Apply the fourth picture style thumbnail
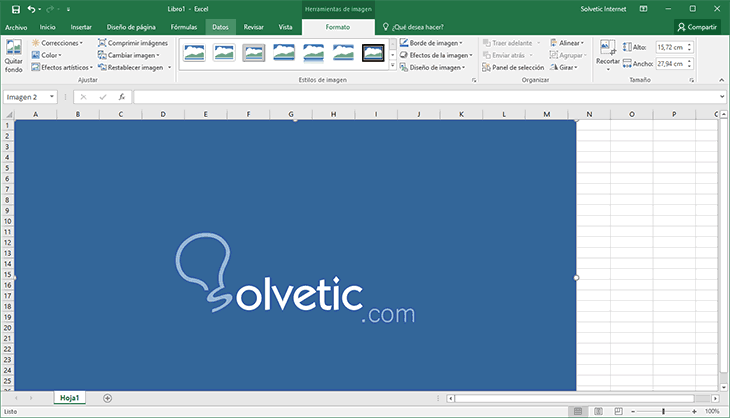The image size is (730, 418). pos(284,53)
